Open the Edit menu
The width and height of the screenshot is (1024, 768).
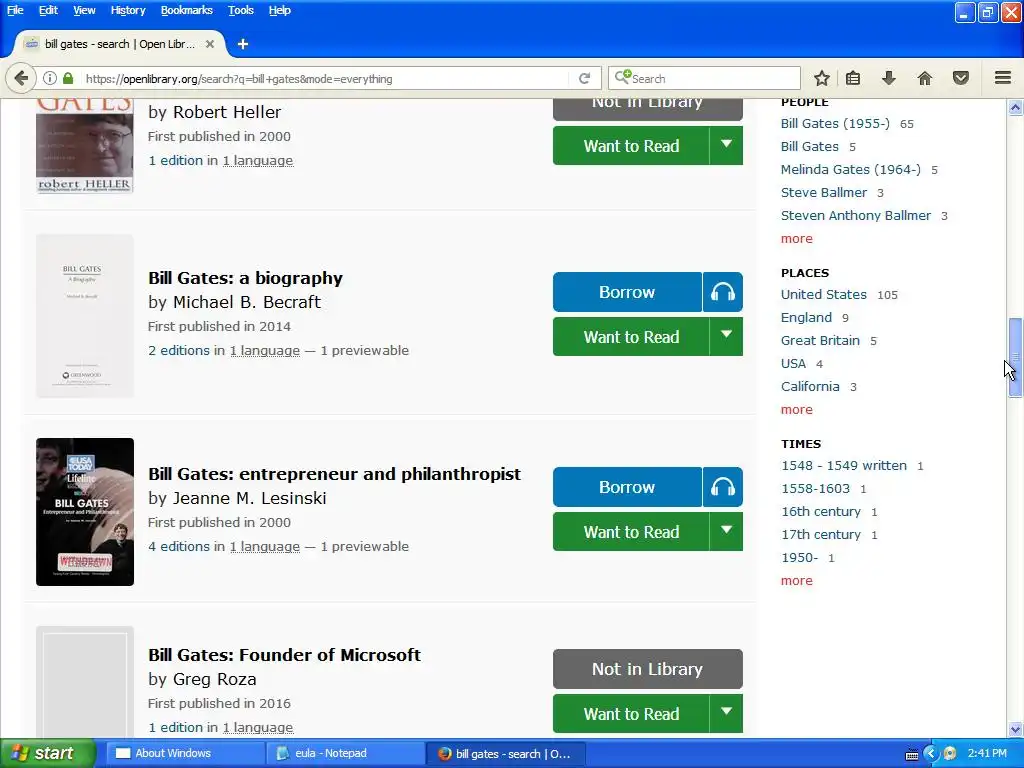(48, 10)
